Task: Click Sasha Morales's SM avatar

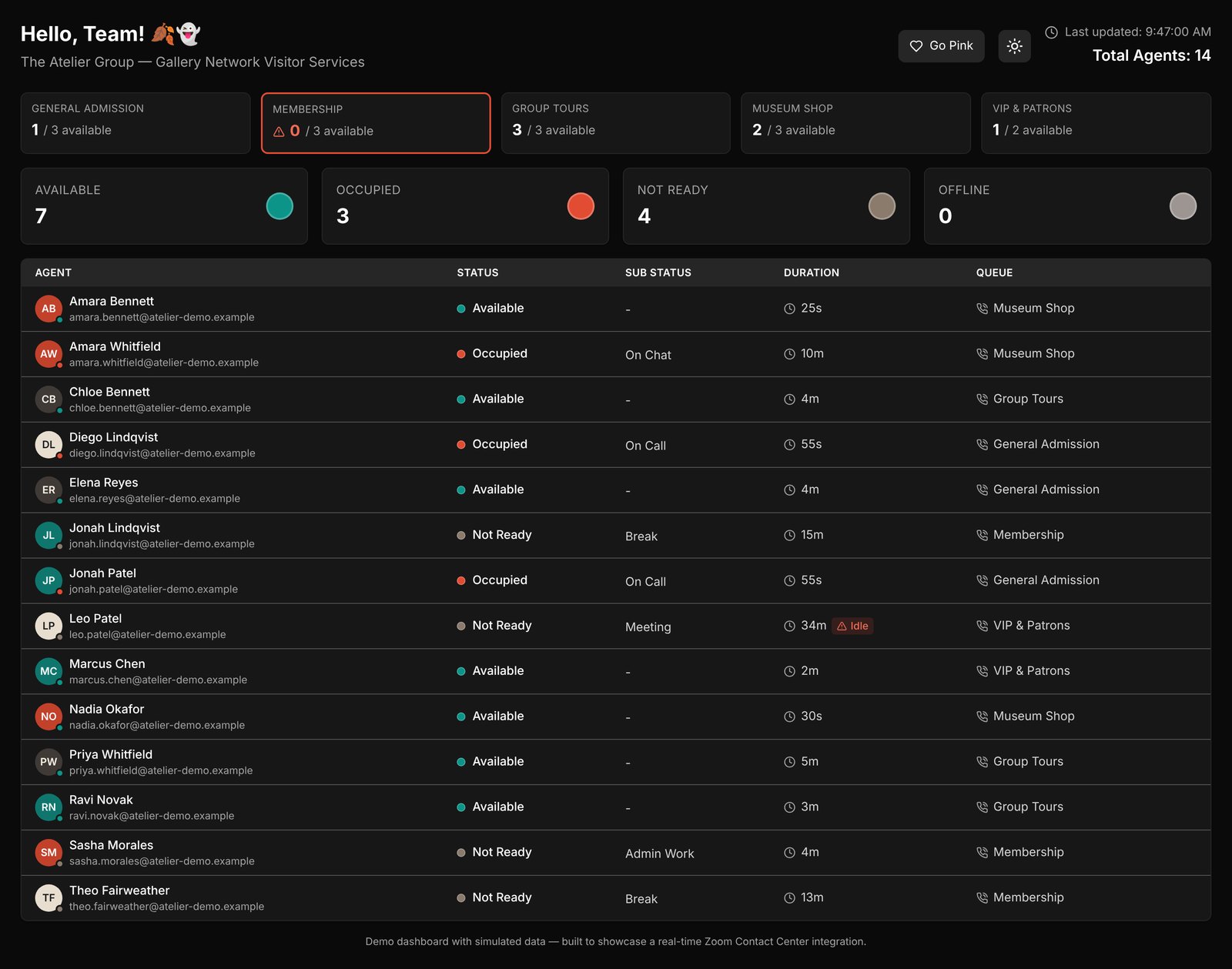Action: (49, 853)
